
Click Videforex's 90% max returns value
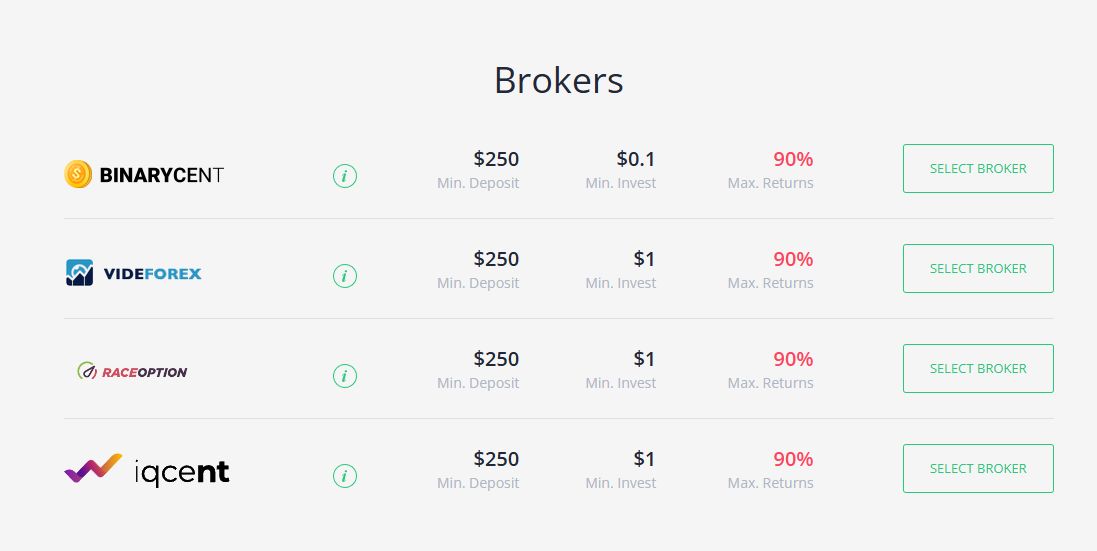793,259
